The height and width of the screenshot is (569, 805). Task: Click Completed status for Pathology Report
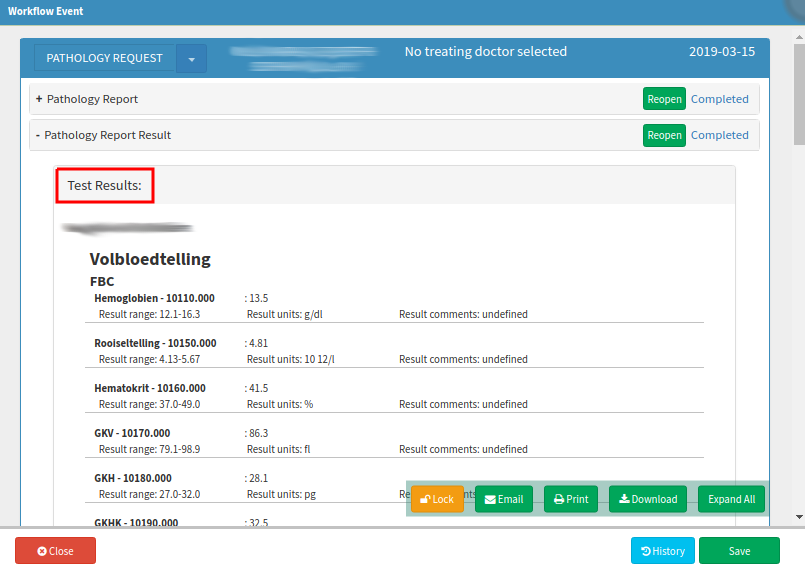pos(719,100)
